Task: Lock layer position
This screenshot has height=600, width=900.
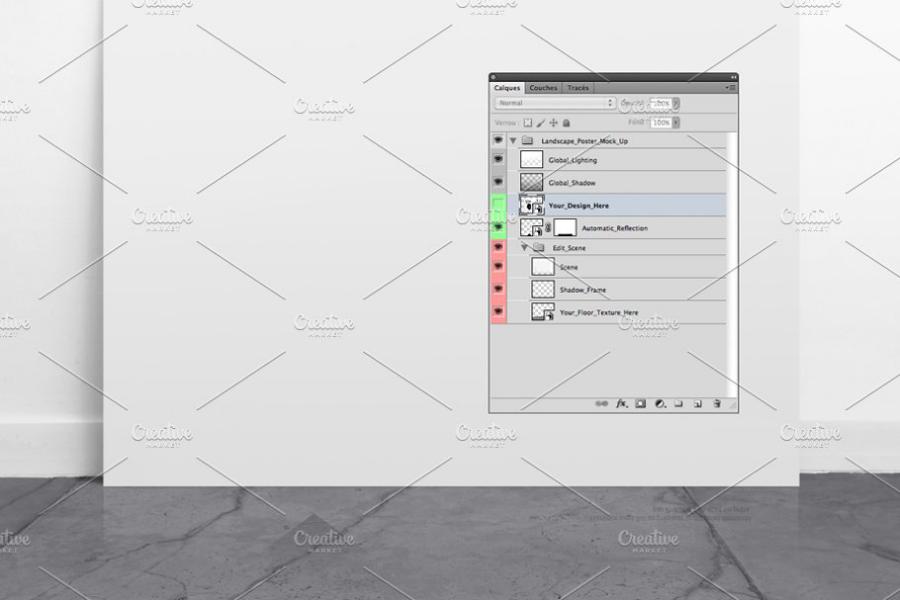Action: (554, 123)
